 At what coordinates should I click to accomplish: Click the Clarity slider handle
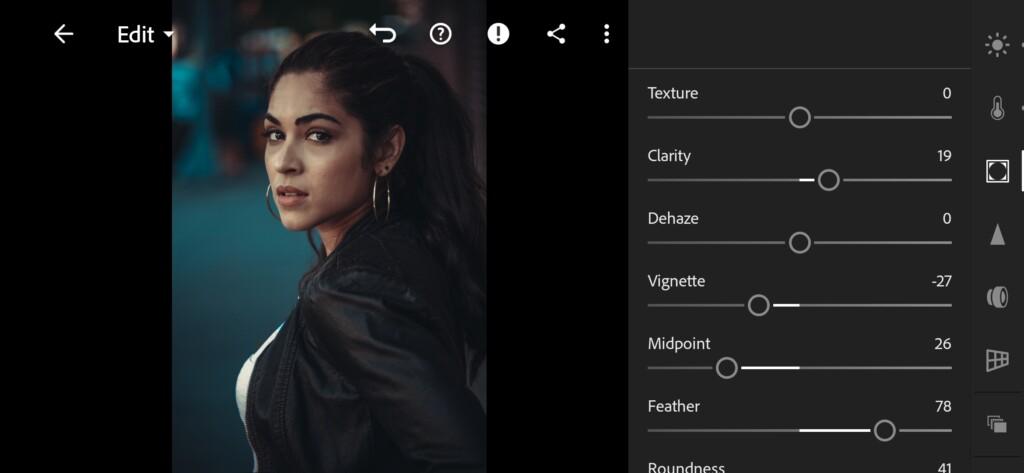[828, 180]
